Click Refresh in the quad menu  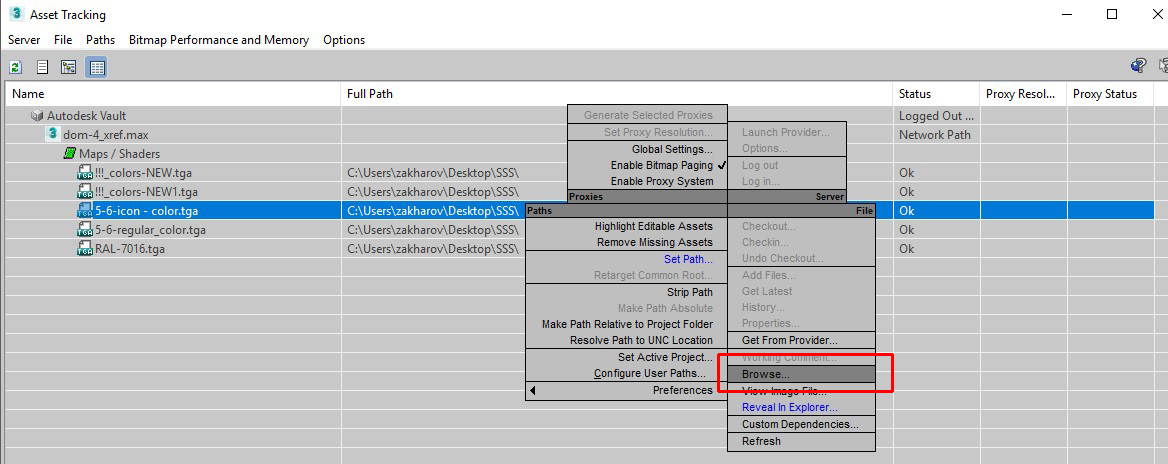click(x=761, y=441)
